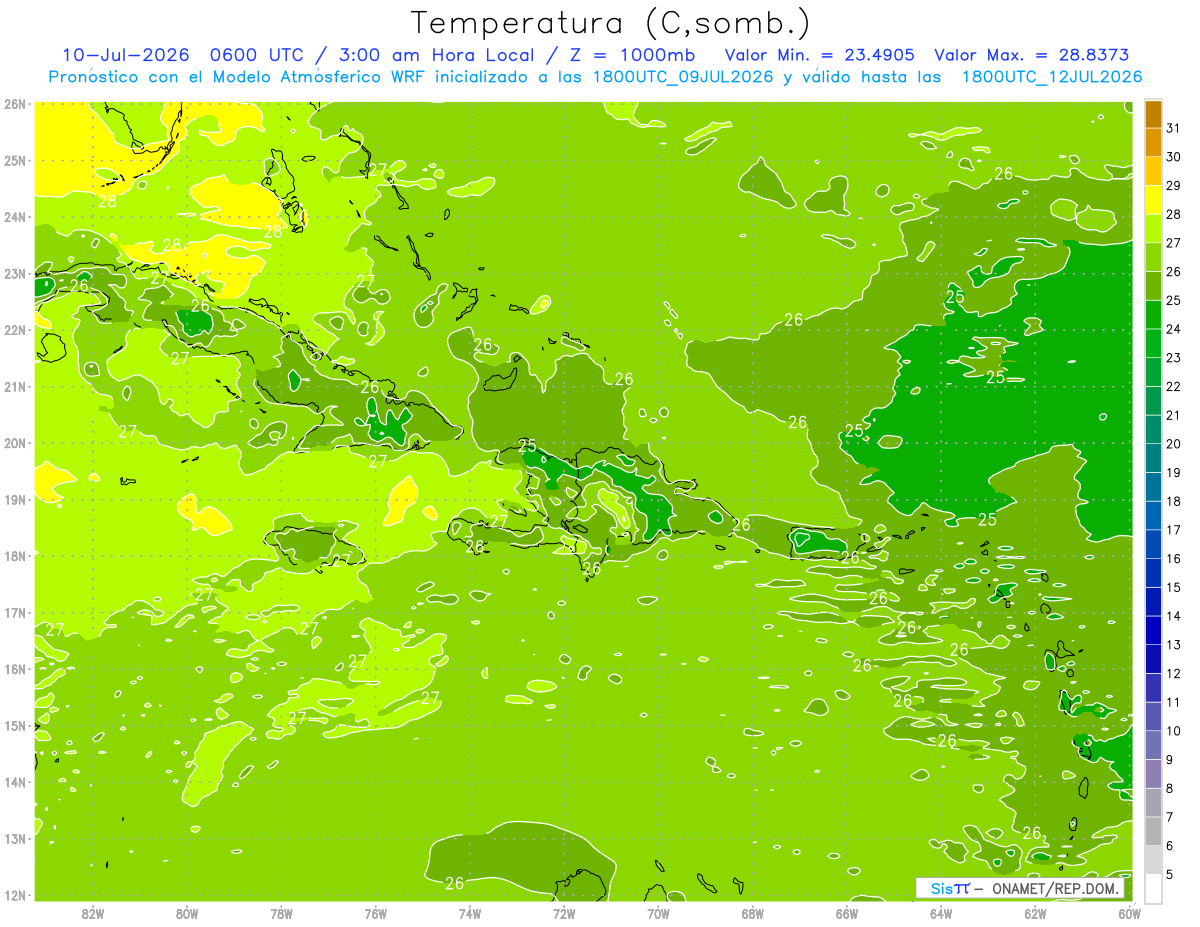Click the longitude label 82W
The height and width of the screenshot is (927, 1200).
[x=93, y=913]
